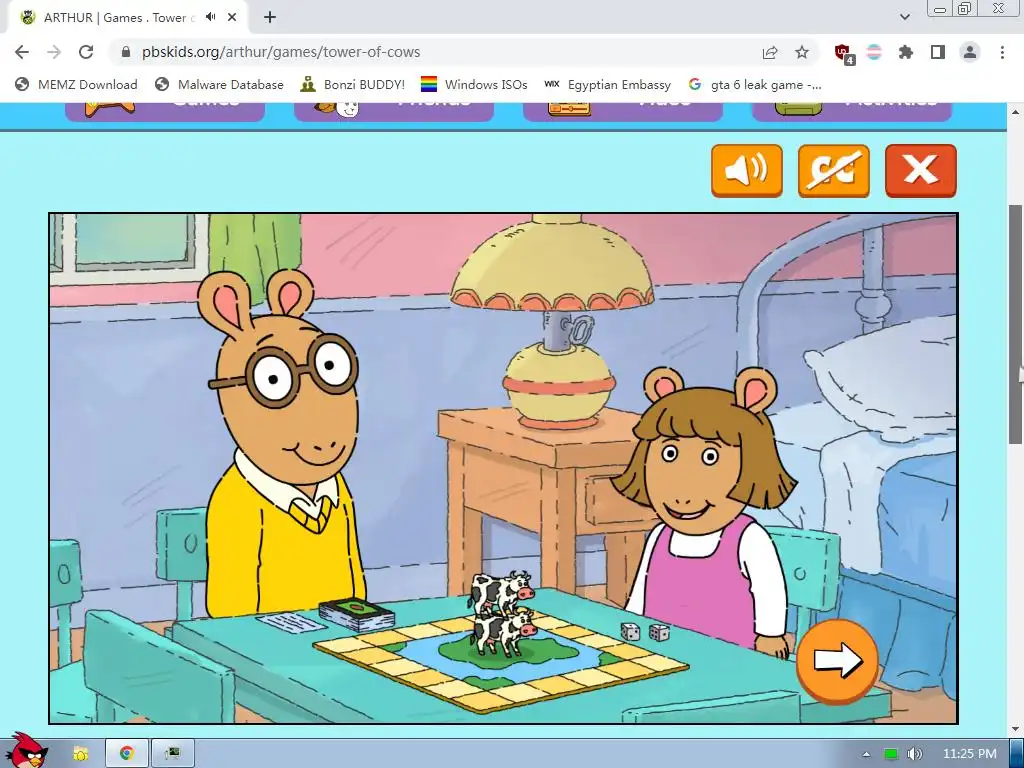Click the top cow on the tower
Viewport: 1024px width, 768px height.
coord(500,591)
